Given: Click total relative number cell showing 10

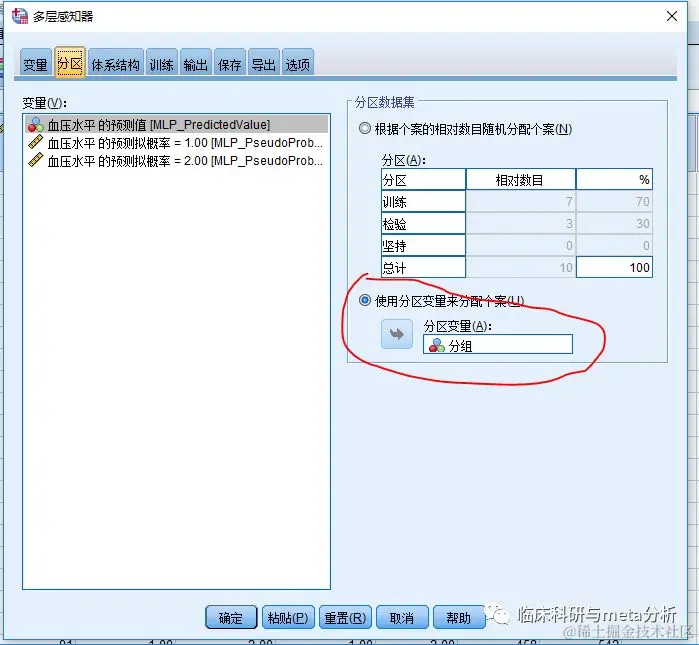Looking at the screenshot, I should tap(521, 267).
